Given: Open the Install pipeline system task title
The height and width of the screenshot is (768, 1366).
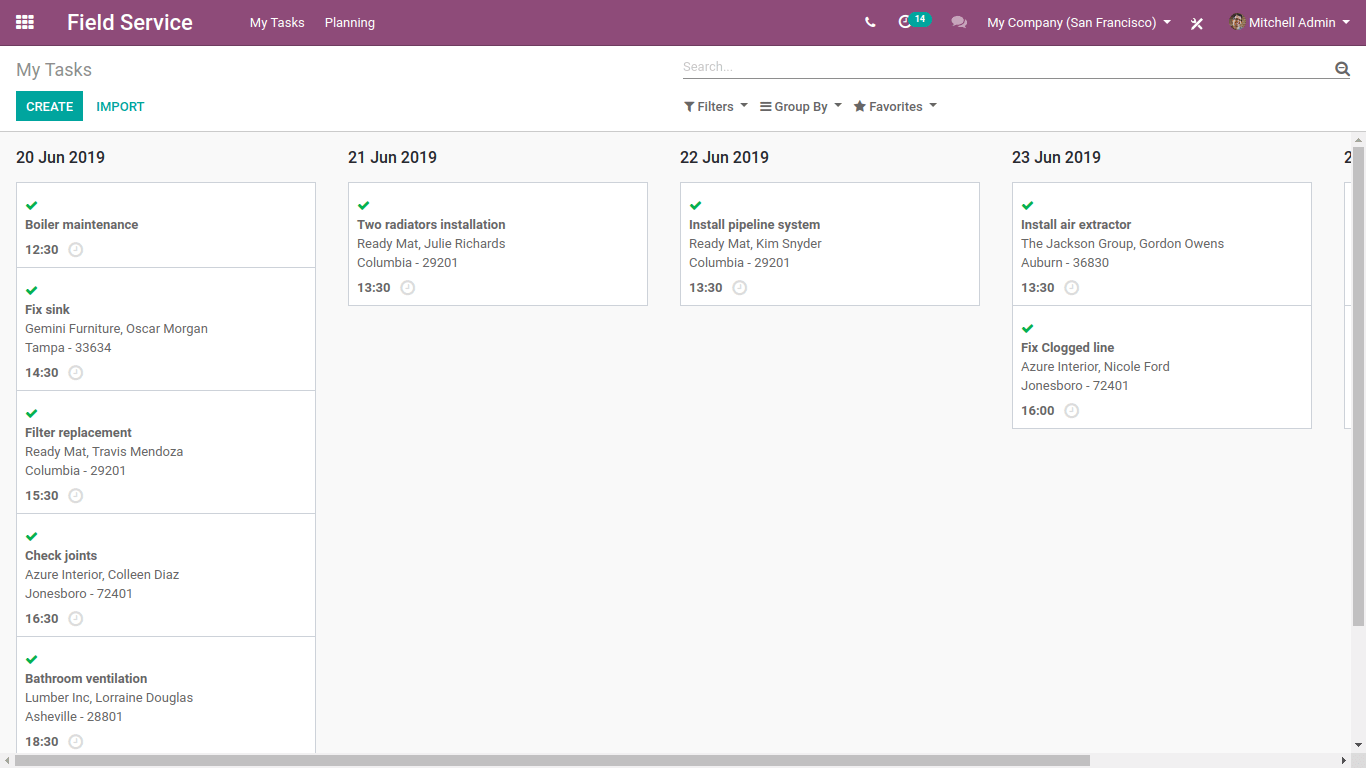Looking at the screenshot, I should (754, 225).
